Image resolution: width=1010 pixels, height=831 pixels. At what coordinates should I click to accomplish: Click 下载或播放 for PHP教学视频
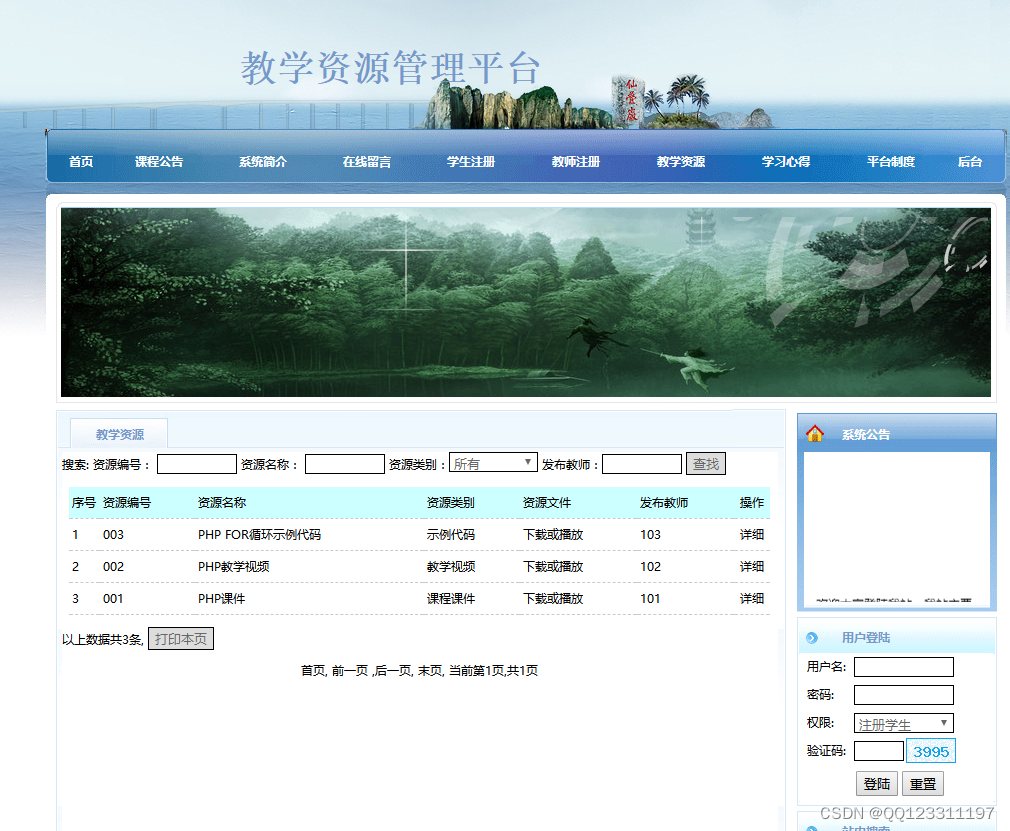[553, 567]
